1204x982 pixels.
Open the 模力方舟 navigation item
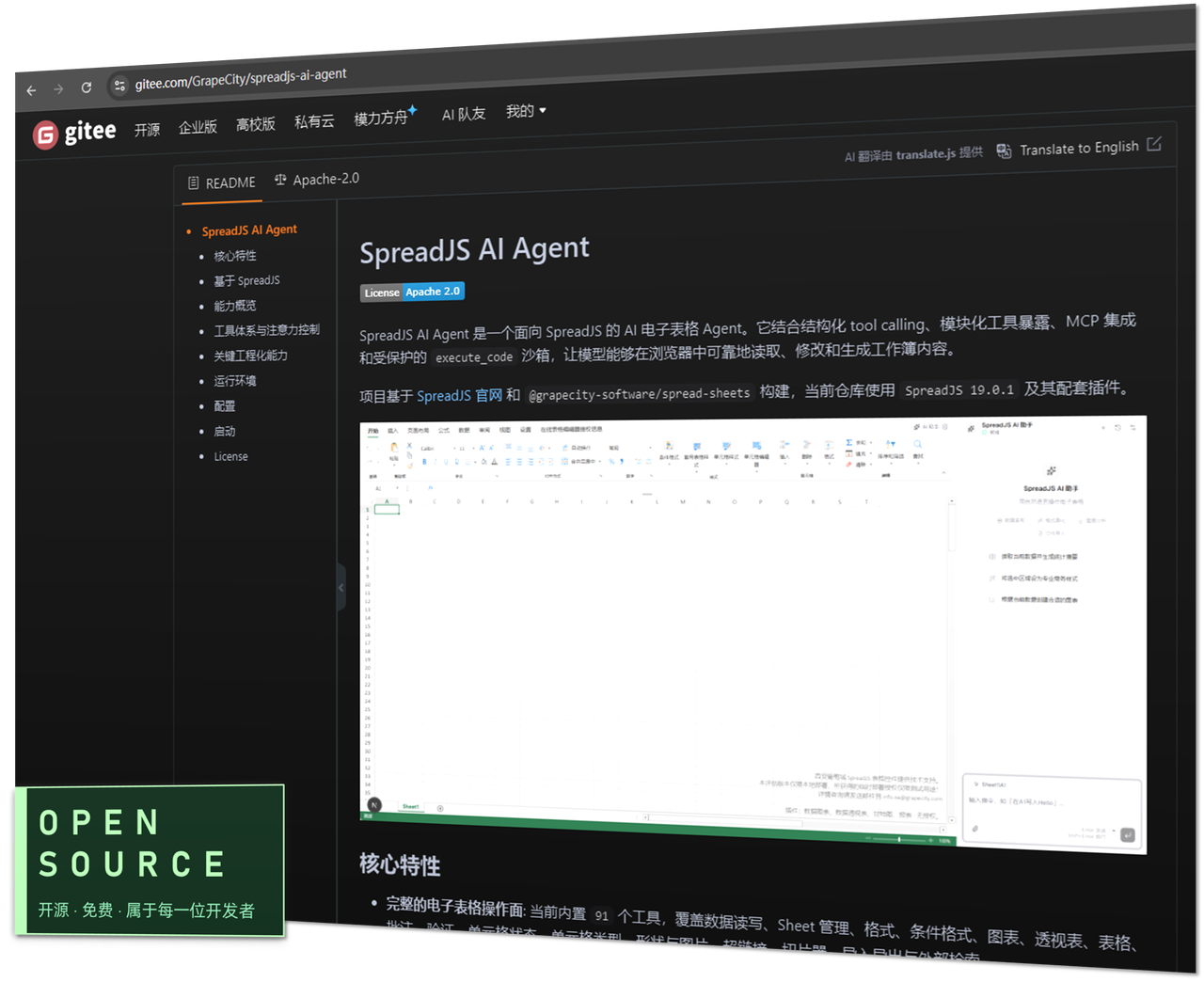(x=384, y=118)
